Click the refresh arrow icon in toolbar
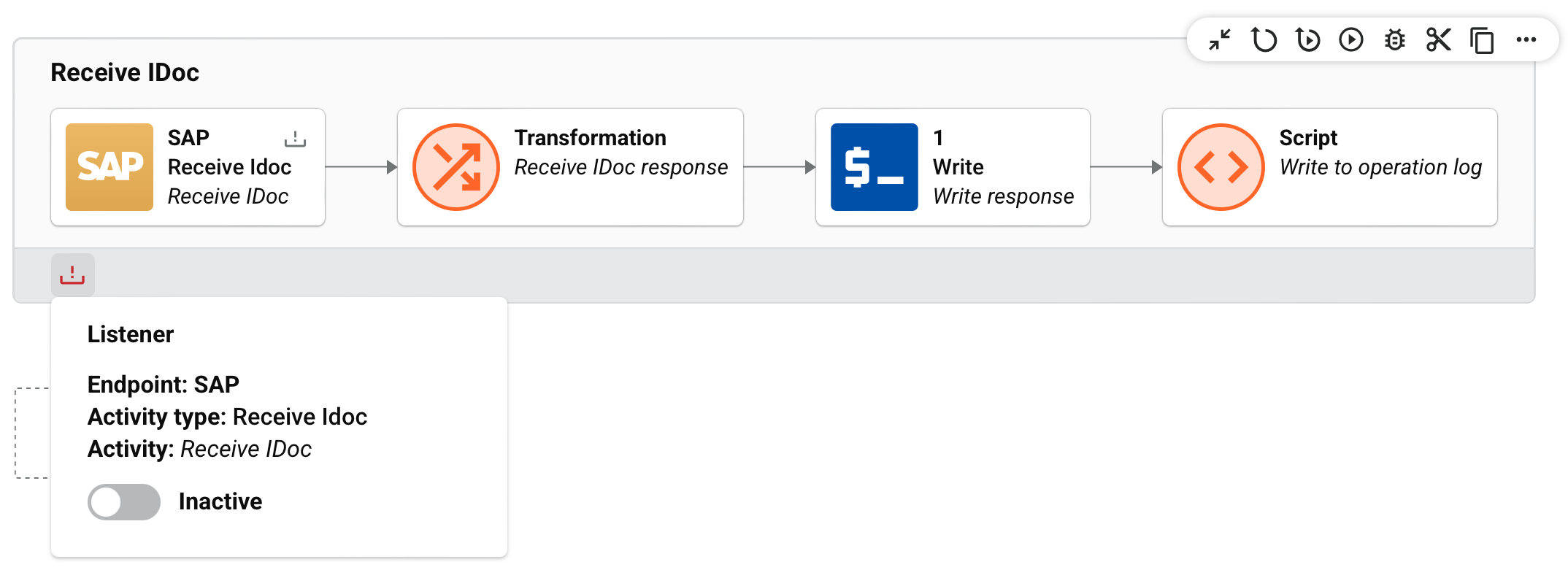Image resolution: width=1568 pixels, height=578 pixels. 1264,39
